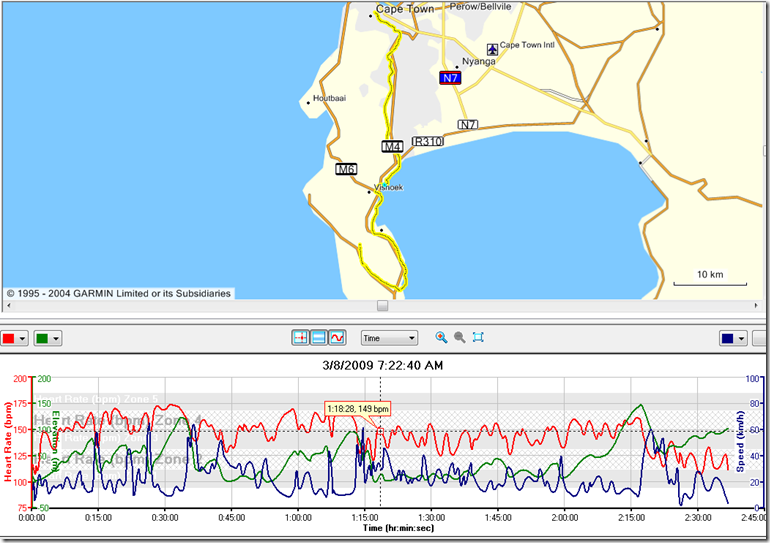Toggle the zone bands display button

click(x=319, y=338)
